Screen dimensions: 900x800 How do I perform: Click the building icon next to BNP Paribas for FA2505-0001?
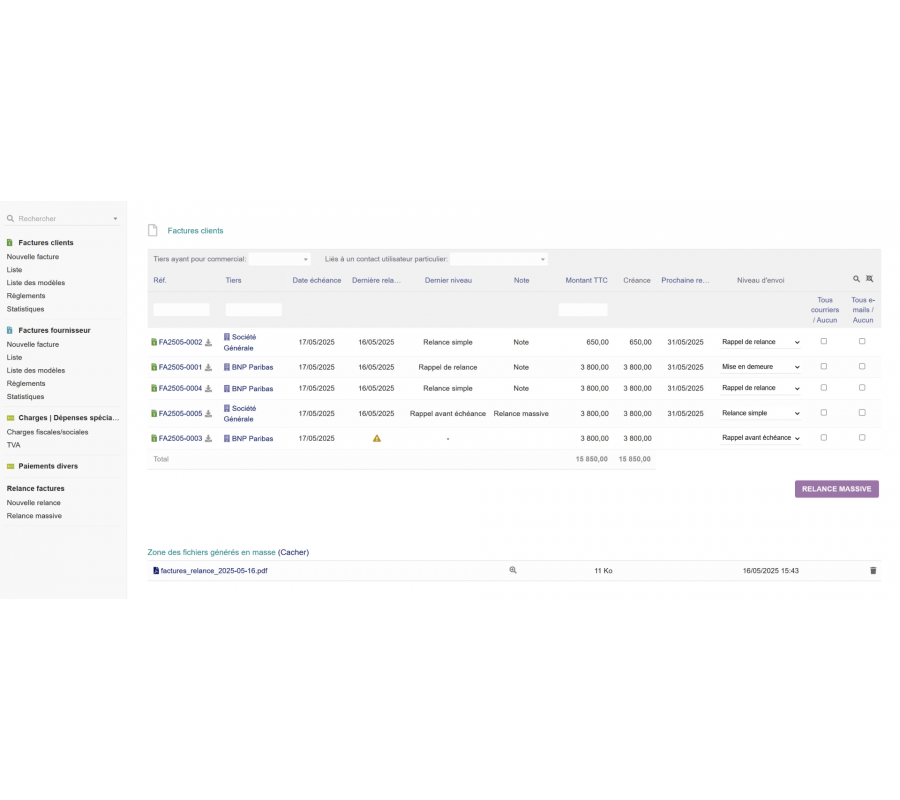227,367
